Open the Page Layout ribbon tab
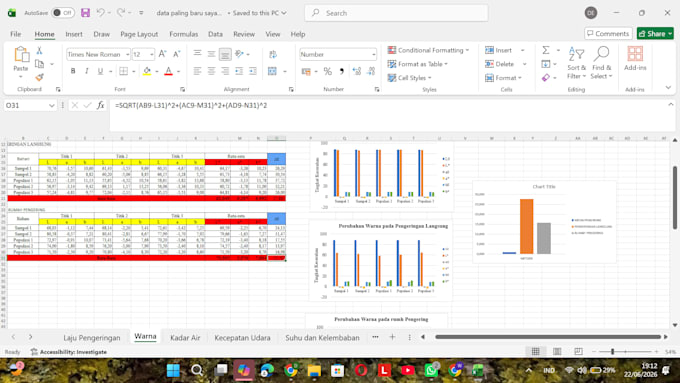 [x=139, y=34]
